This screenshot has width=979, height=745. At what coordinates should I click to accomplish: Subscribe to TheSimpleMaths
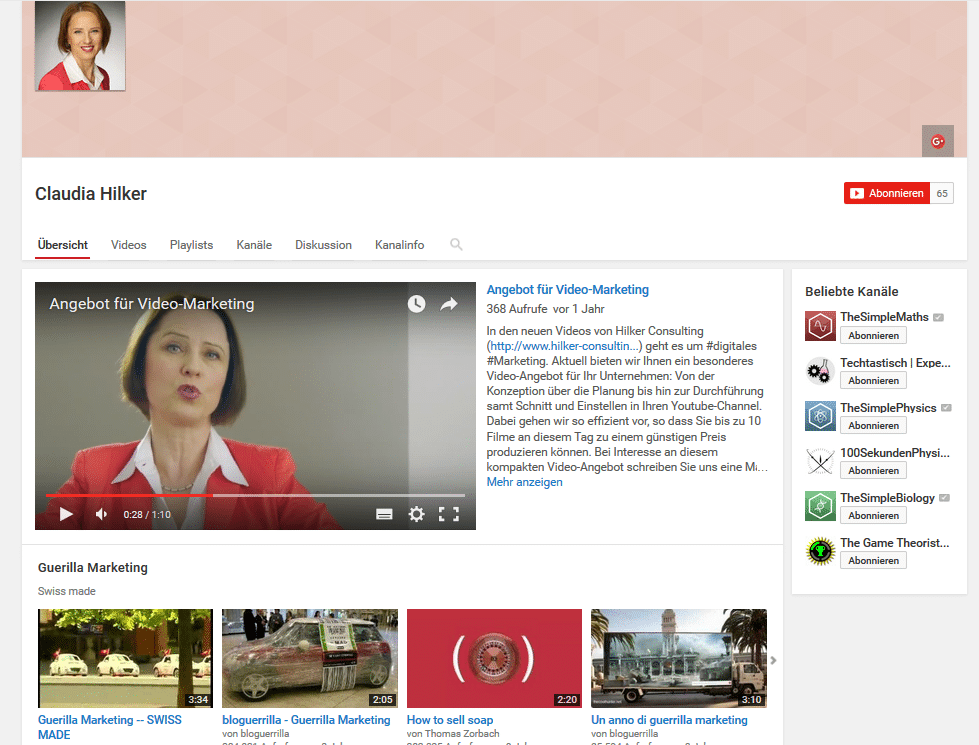[x=873, y=335]
